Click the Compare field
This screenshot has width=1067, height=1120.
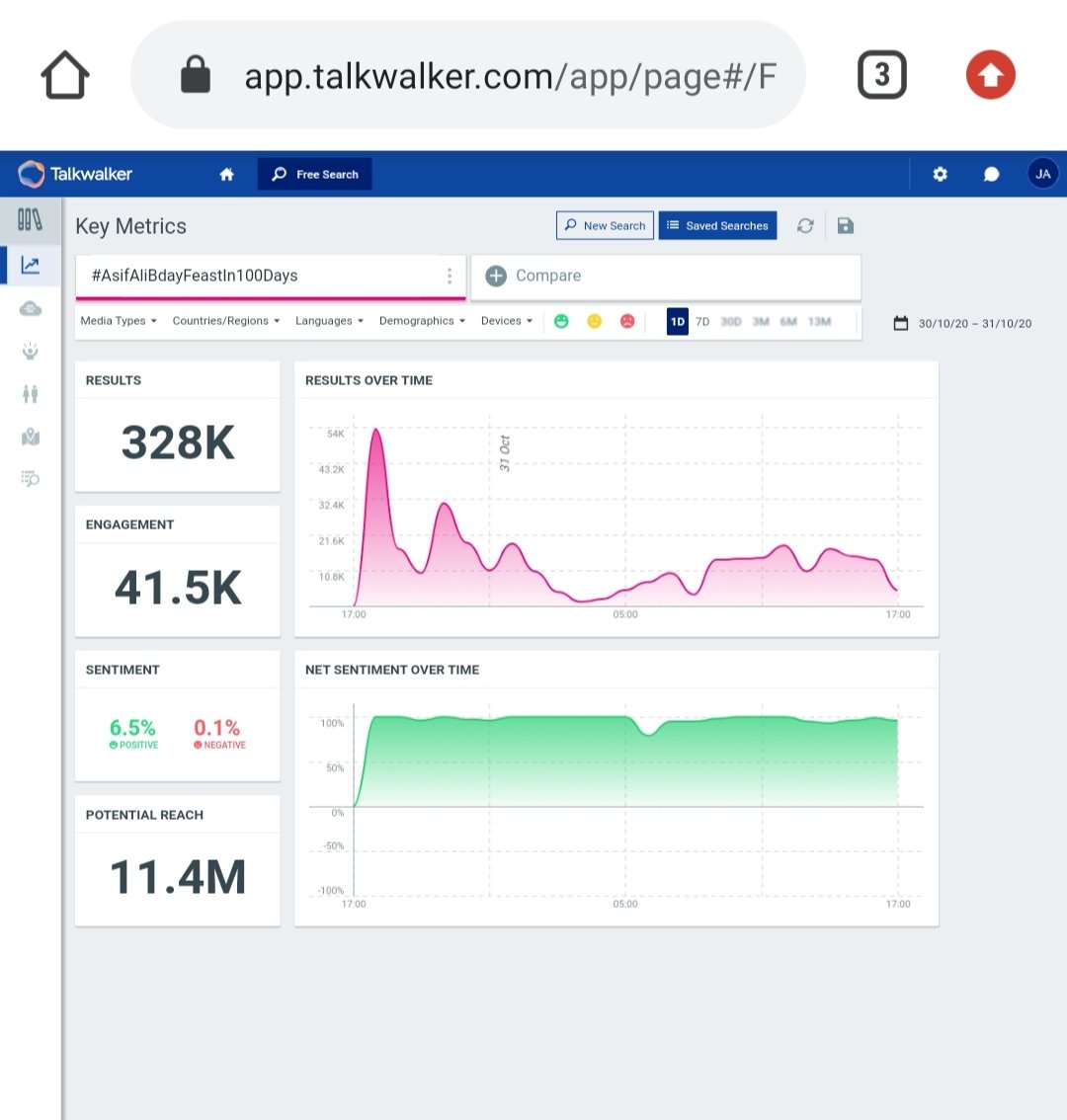[x=666, y=277]
